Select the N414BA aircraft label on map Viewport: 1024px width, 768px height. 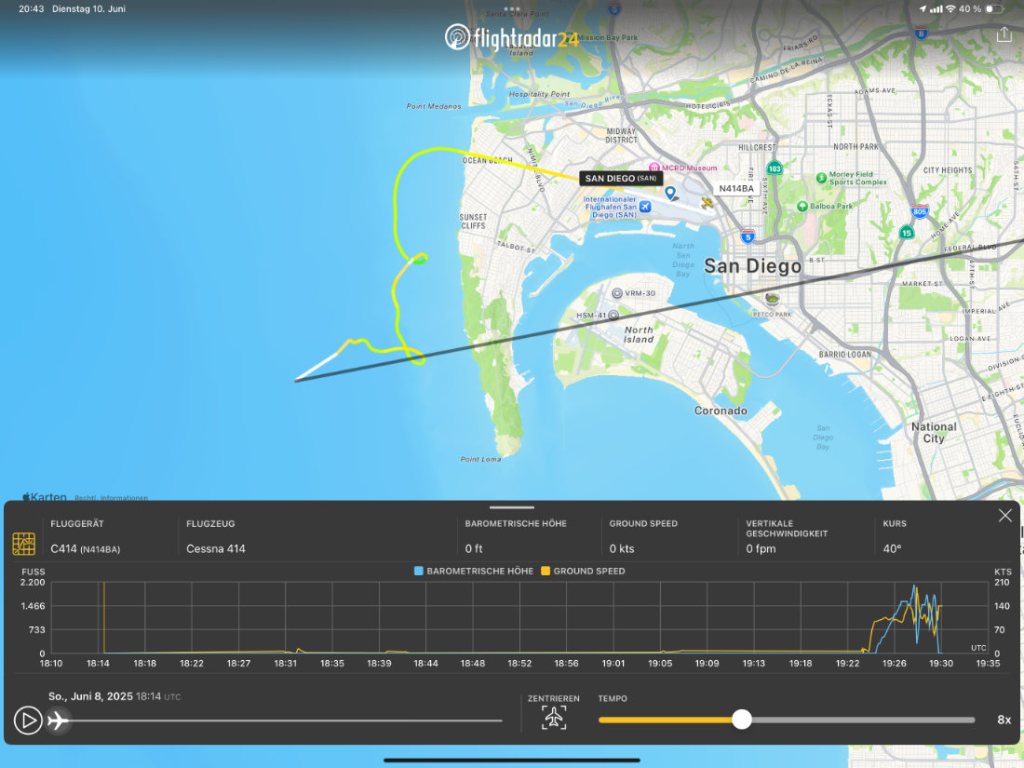(736, 189)
